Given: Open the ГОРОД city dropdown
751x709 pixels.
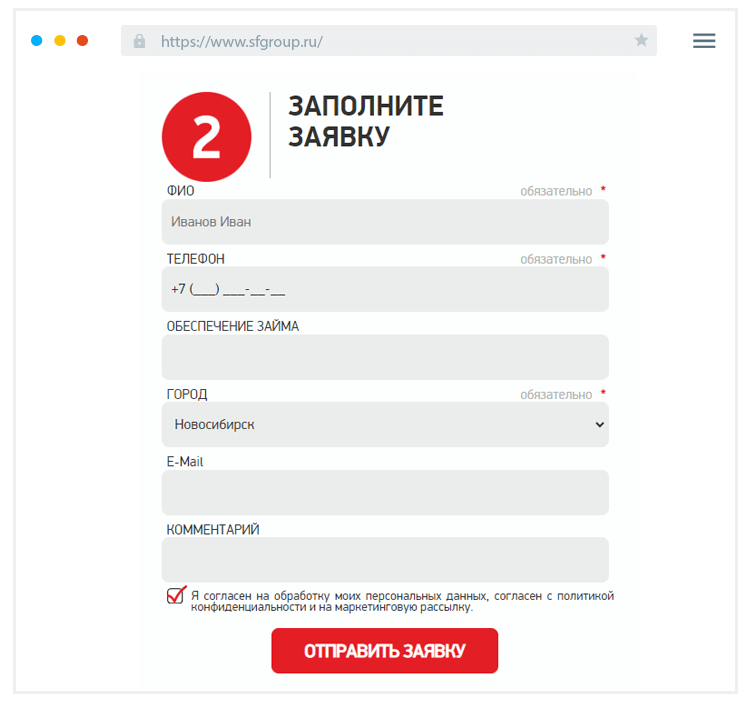Looking at the screenshot, I should click(x=385, y=424).
